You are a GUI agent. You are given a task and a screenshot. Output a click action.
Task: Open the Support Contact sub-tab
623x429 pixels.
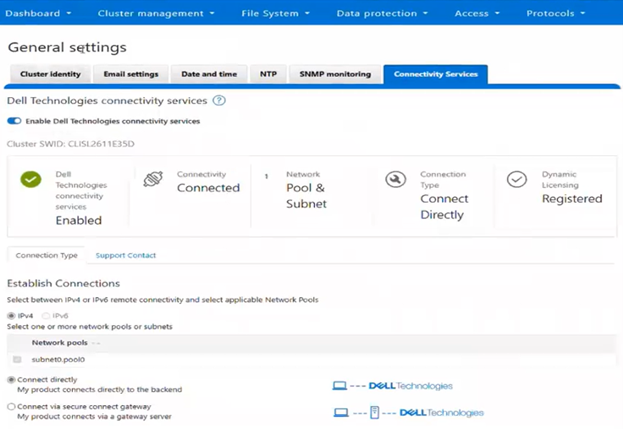coord(126,255)
